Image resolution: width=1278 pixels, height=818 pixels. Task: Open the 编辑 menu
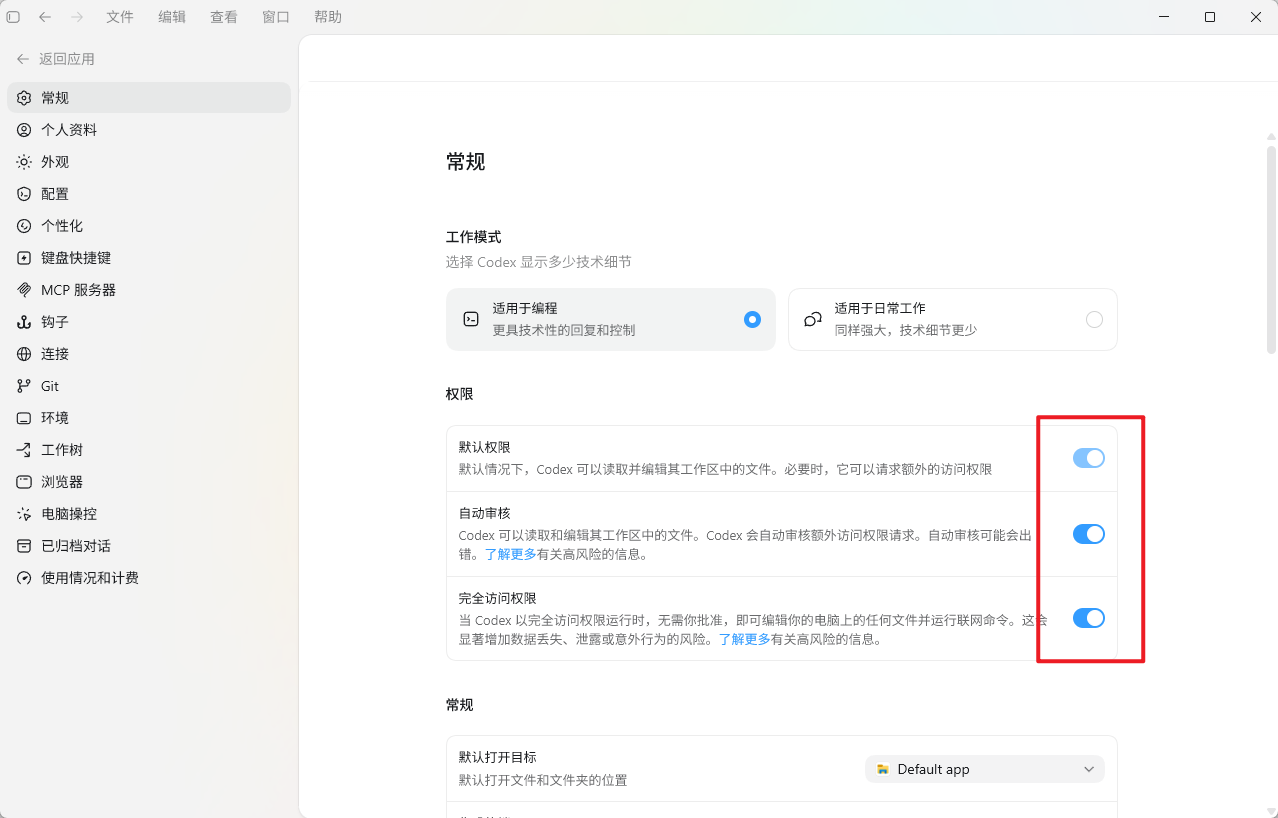click(x=172, y=17)
